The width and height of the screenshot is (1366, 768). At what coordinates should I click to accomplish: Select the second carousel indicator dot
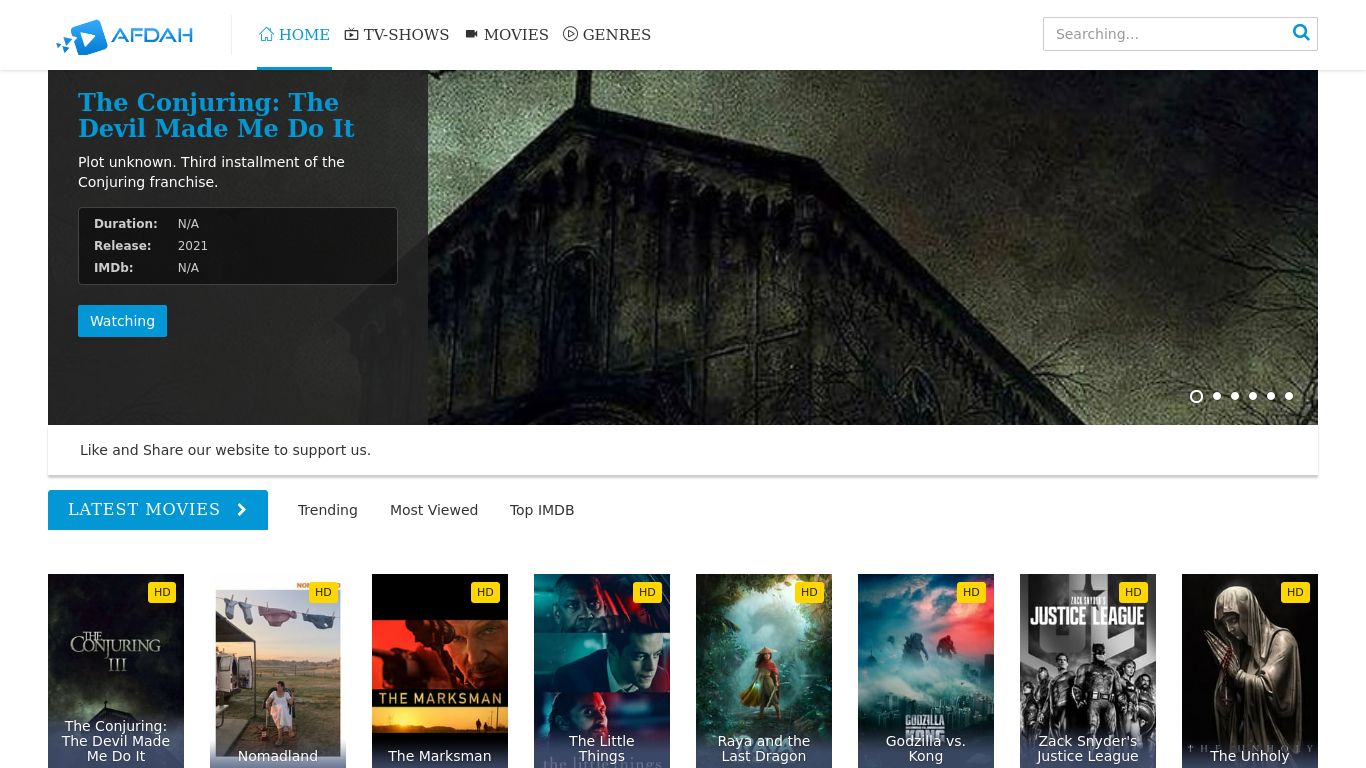[1217, 396]
